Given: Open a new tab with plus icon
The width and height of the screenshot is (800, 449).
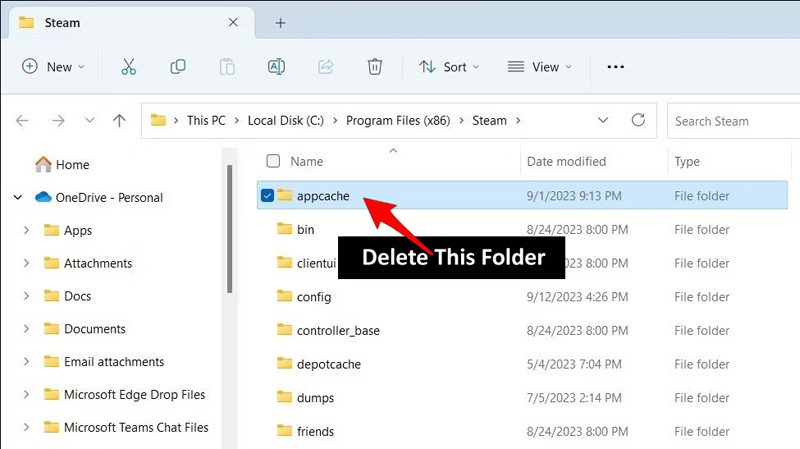Looking at the screenshot, I should pos(280,23).
